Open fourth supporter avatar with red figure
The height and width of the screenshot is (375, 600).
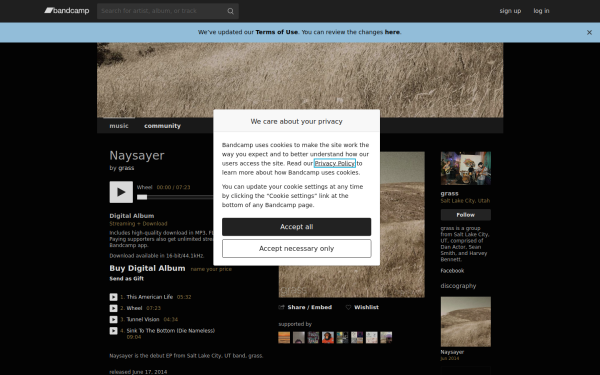pos(328,338)
